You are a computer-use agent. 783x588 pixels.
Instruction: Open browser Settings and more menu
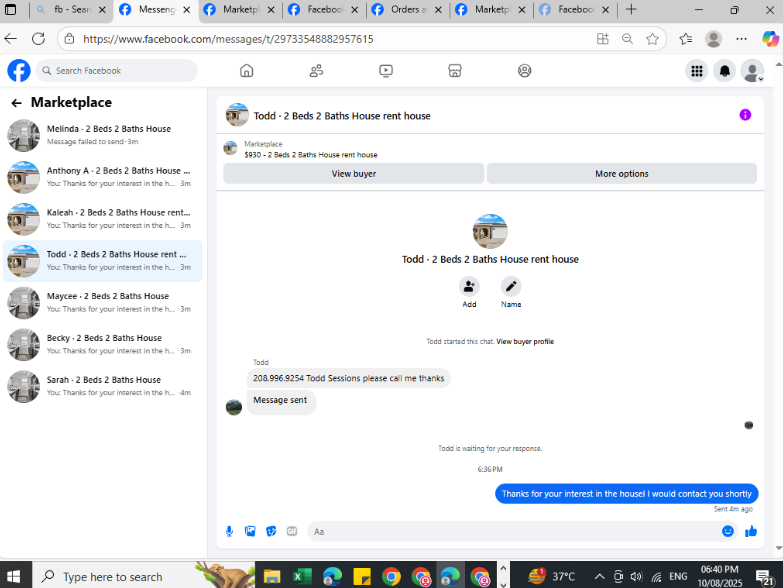pos(742,39)
